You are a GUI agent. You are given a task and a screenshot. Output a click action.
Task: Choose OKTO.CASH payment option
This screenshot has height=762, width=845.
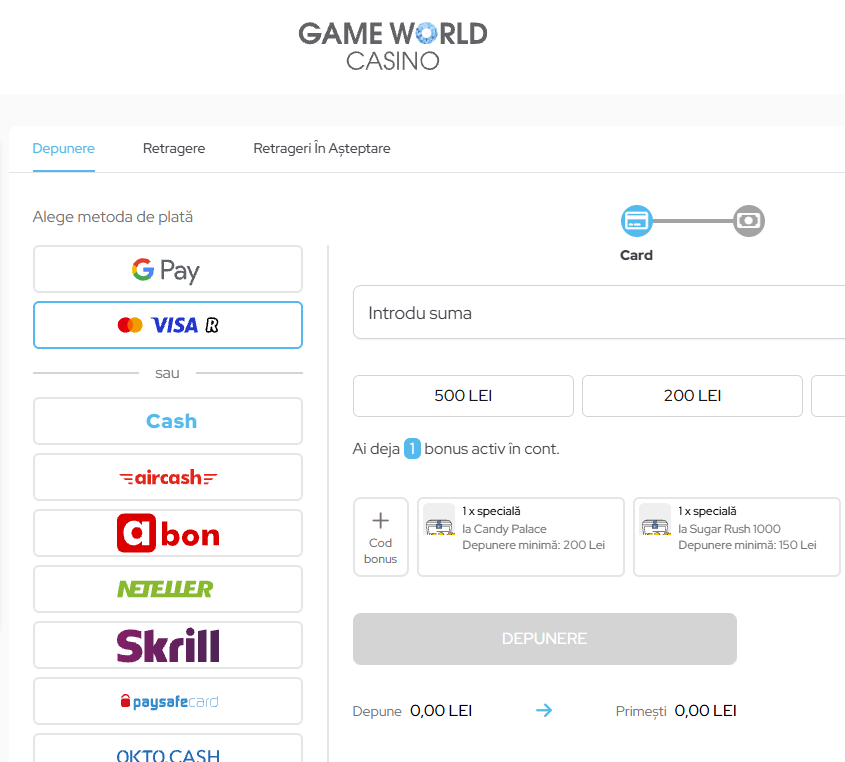tap(168, 749)
